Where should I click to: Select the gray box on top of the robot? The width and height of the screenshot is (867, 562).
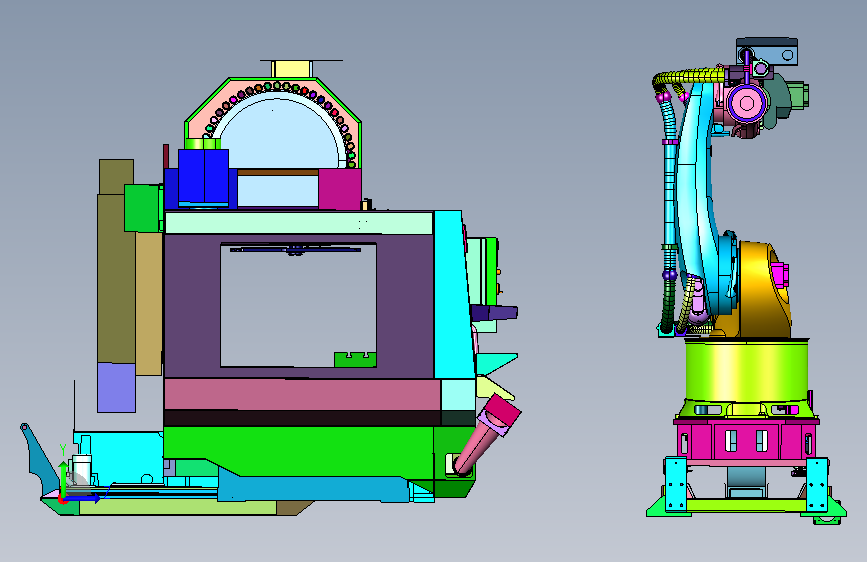click(767, 51)
